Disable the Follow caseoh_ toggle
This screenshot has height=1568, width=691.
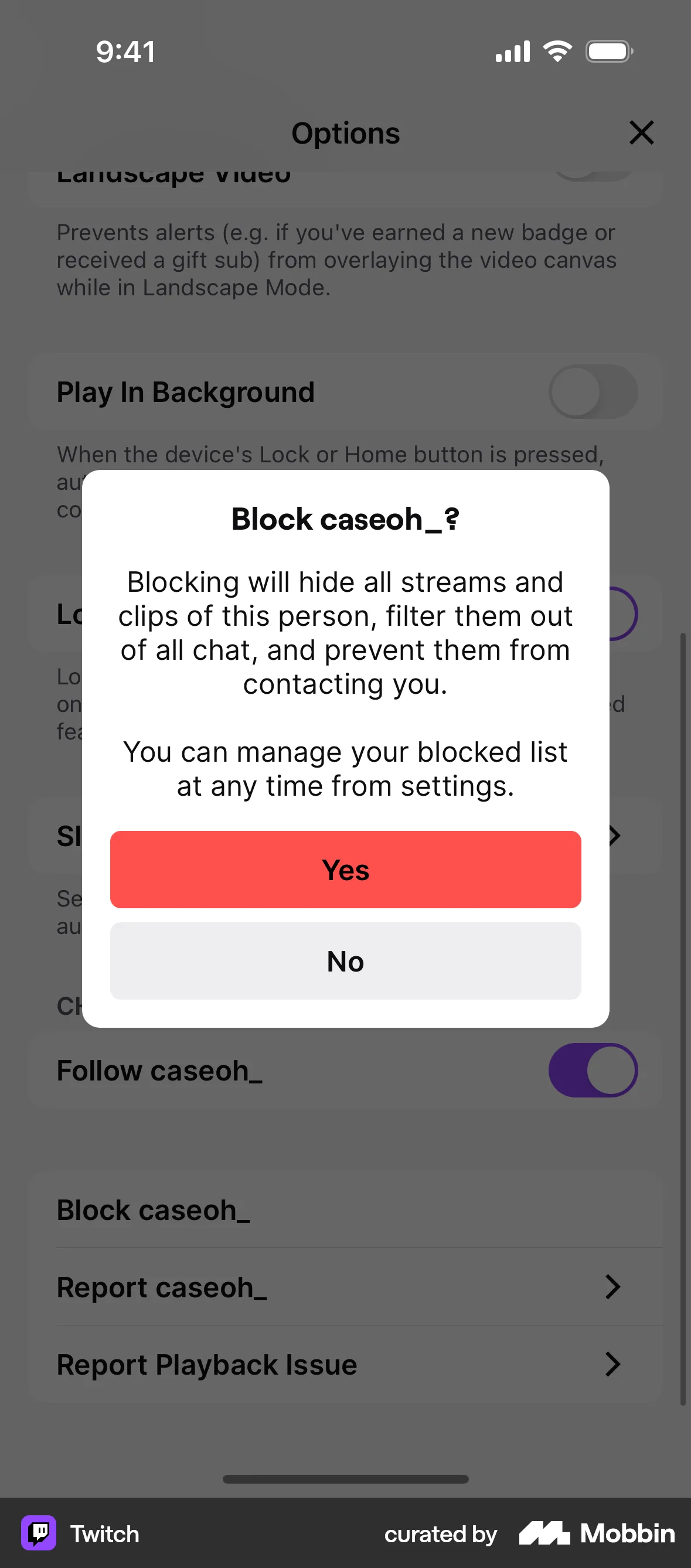coord(593,1070)
